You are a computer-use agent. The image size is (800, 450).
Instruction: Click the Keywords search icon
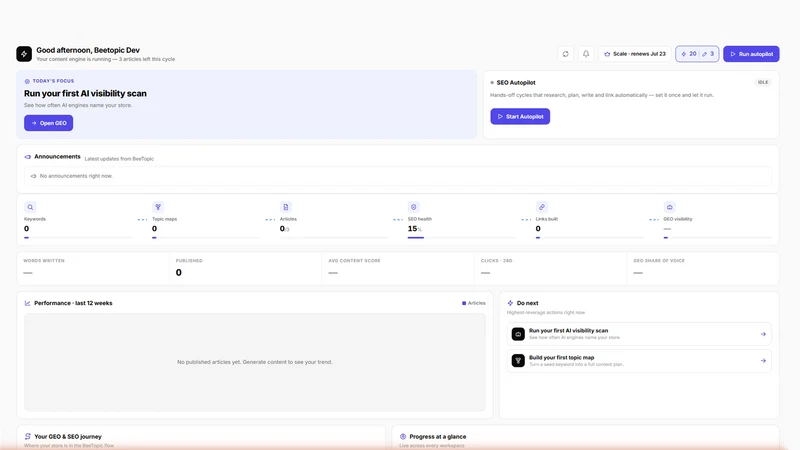30,207
